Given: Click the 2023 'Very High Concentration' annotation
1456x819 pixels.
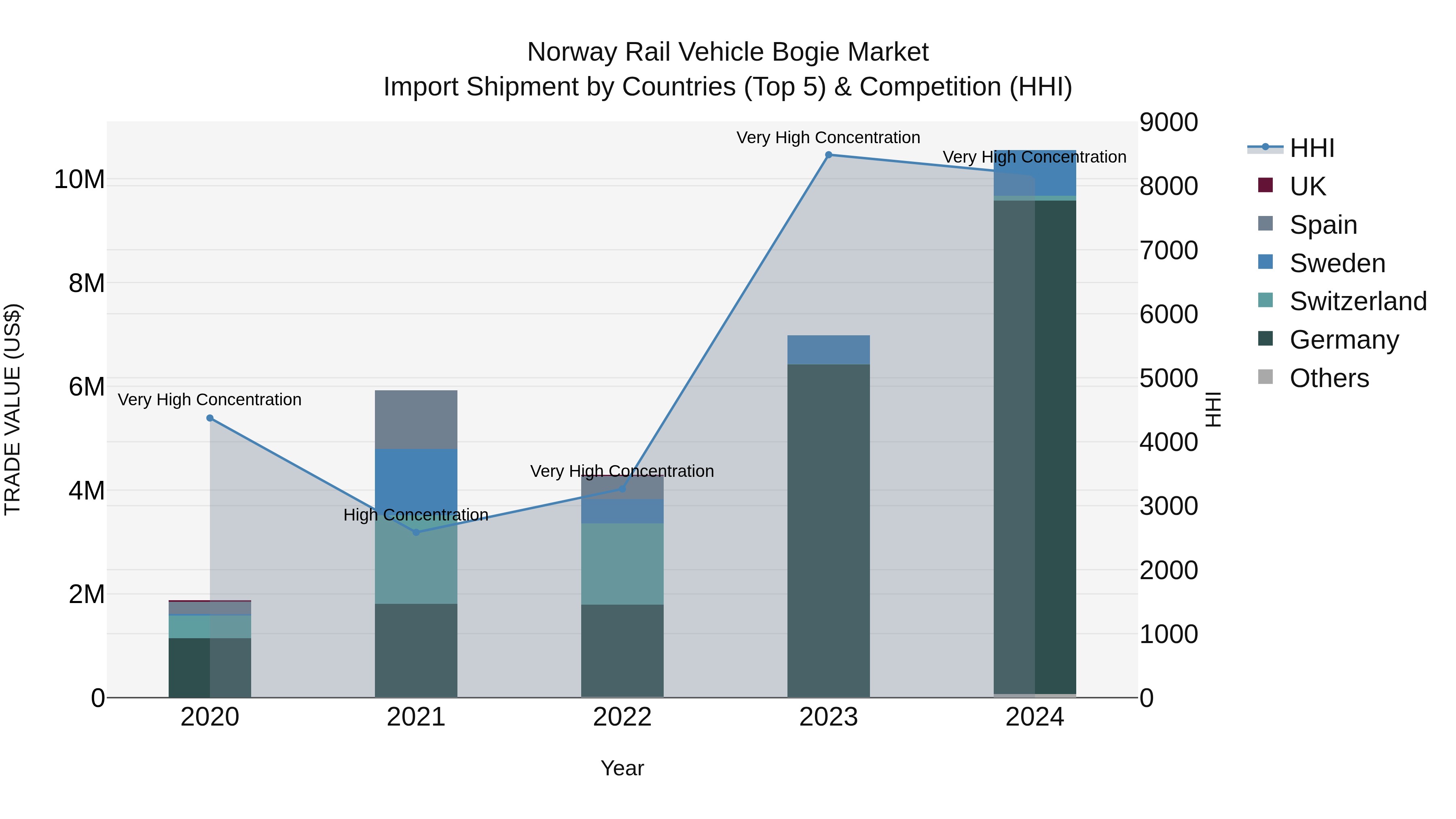Looking at the screenshot, I should pyautogui.click(x=829, y=138).
